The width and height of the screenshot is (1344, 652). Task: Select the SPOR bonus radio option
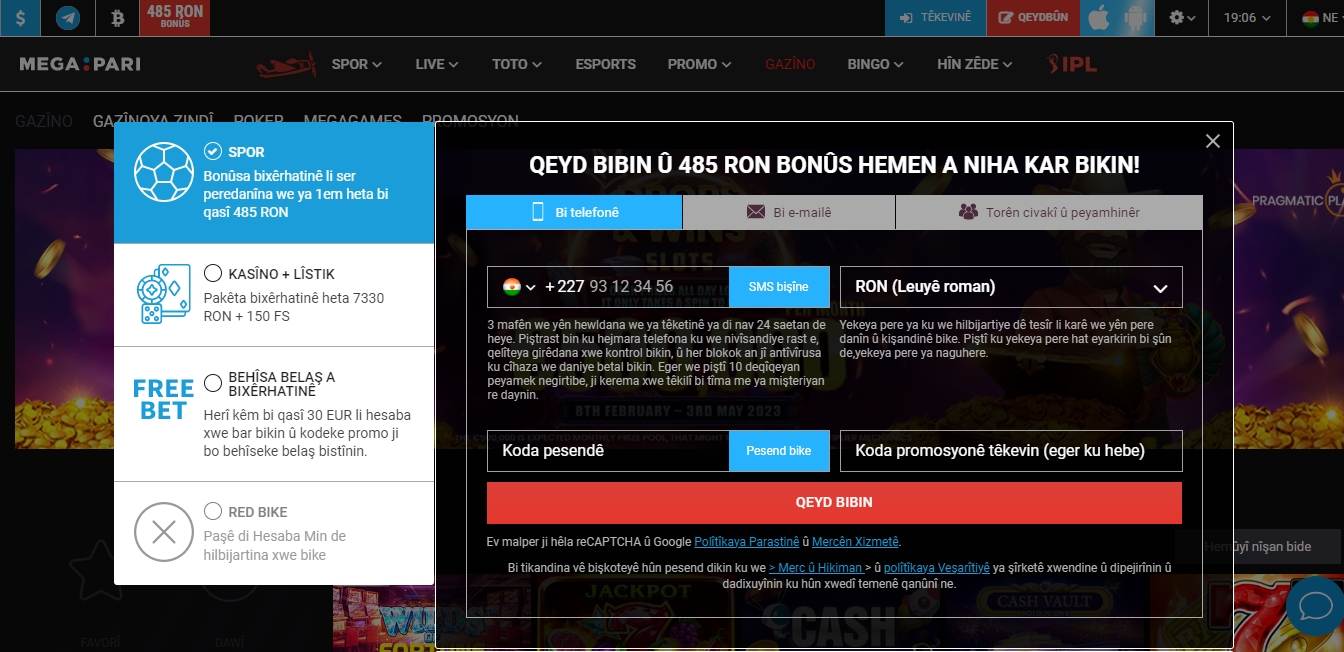point(212,151)
